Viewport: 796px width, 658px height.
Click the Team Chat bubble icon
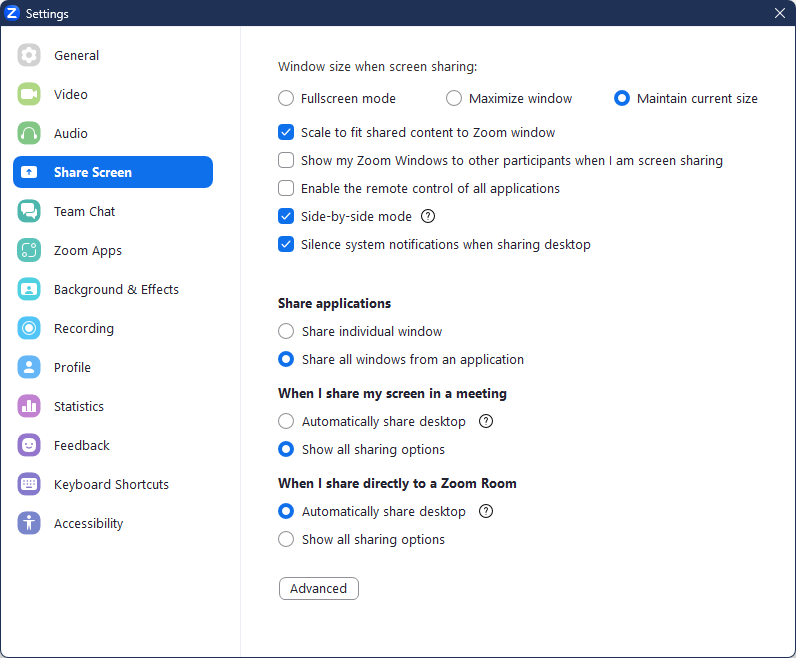(29, 211)
